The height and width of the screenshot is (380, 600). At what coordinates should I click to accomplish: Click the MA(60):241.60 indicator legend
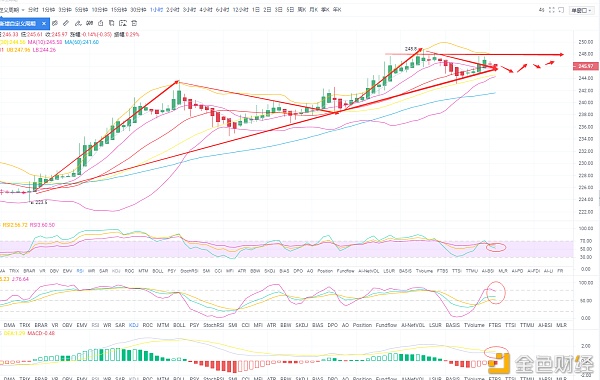click(x=82, y=42)
